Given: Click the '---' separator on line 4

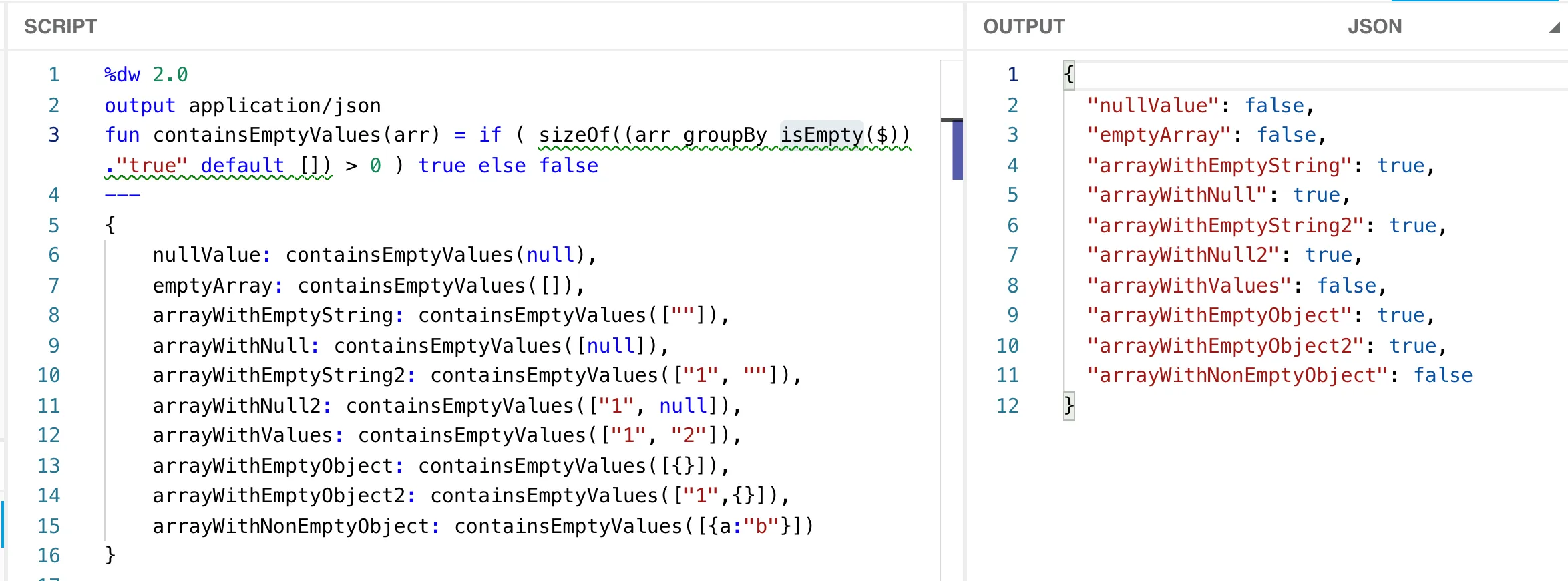Looking at the screenshot, I should (x=122, y=195).
